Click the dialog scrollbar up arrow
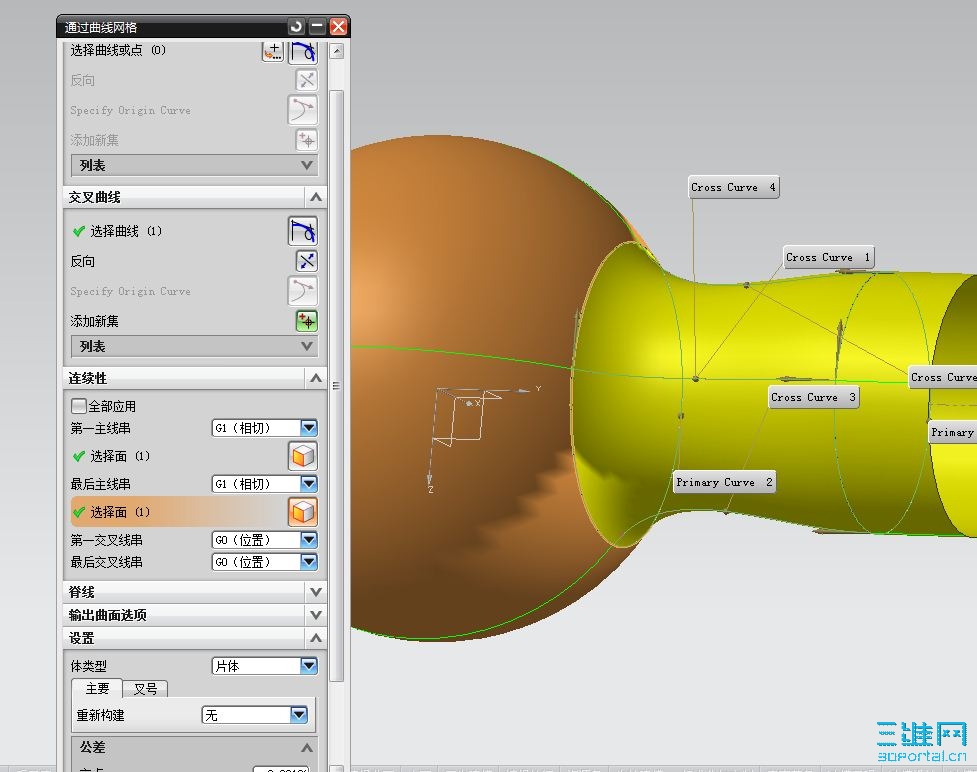977x772 pixels. click(336, 51)
